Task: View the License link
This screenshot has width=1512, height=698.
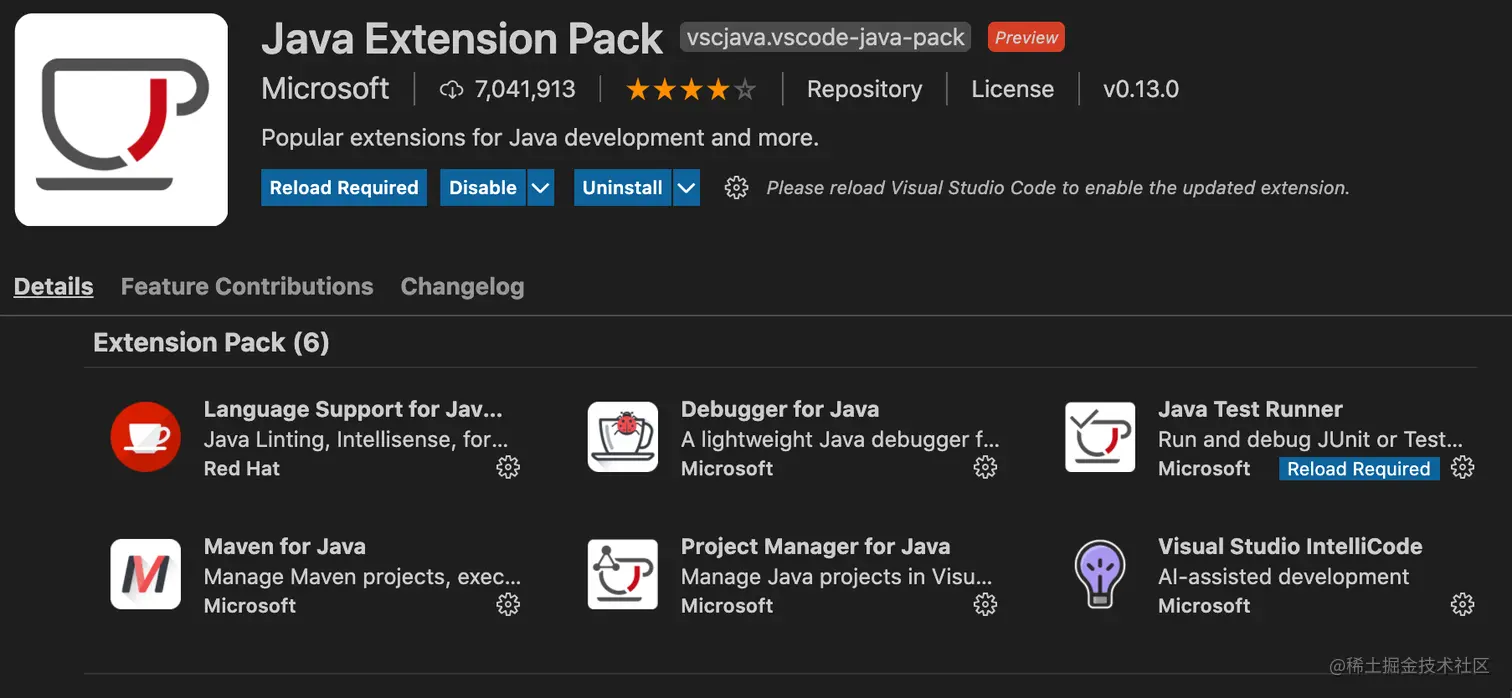Action: (x=1013, y=89)
